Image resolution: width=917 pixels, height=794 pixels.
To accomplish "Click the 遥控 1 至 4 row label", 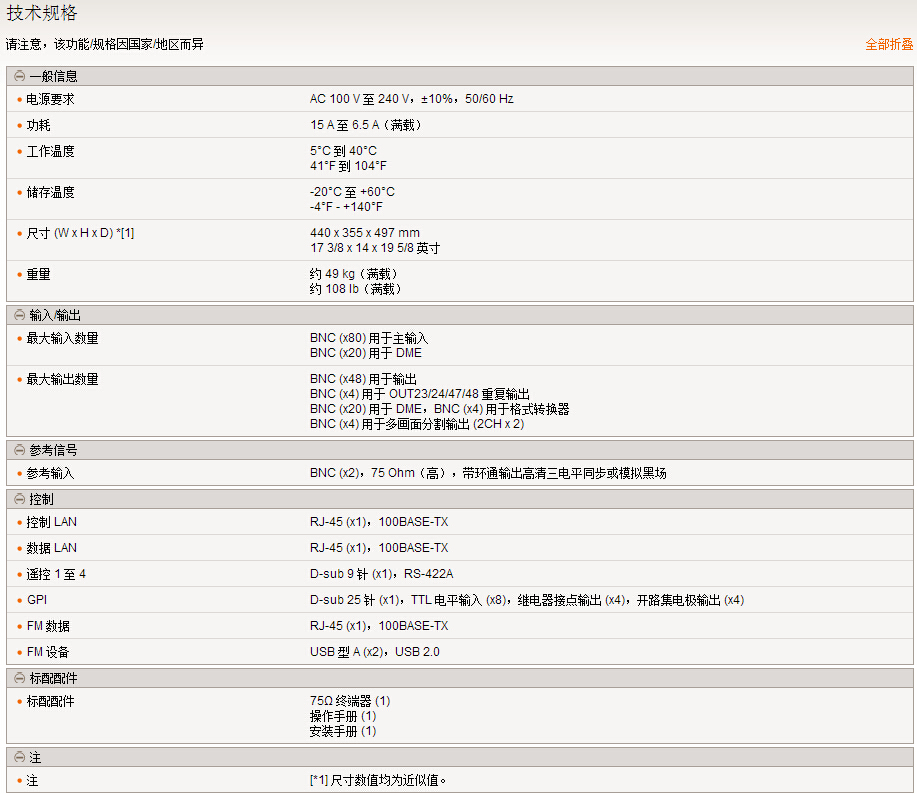I will [x=56, y=574].
